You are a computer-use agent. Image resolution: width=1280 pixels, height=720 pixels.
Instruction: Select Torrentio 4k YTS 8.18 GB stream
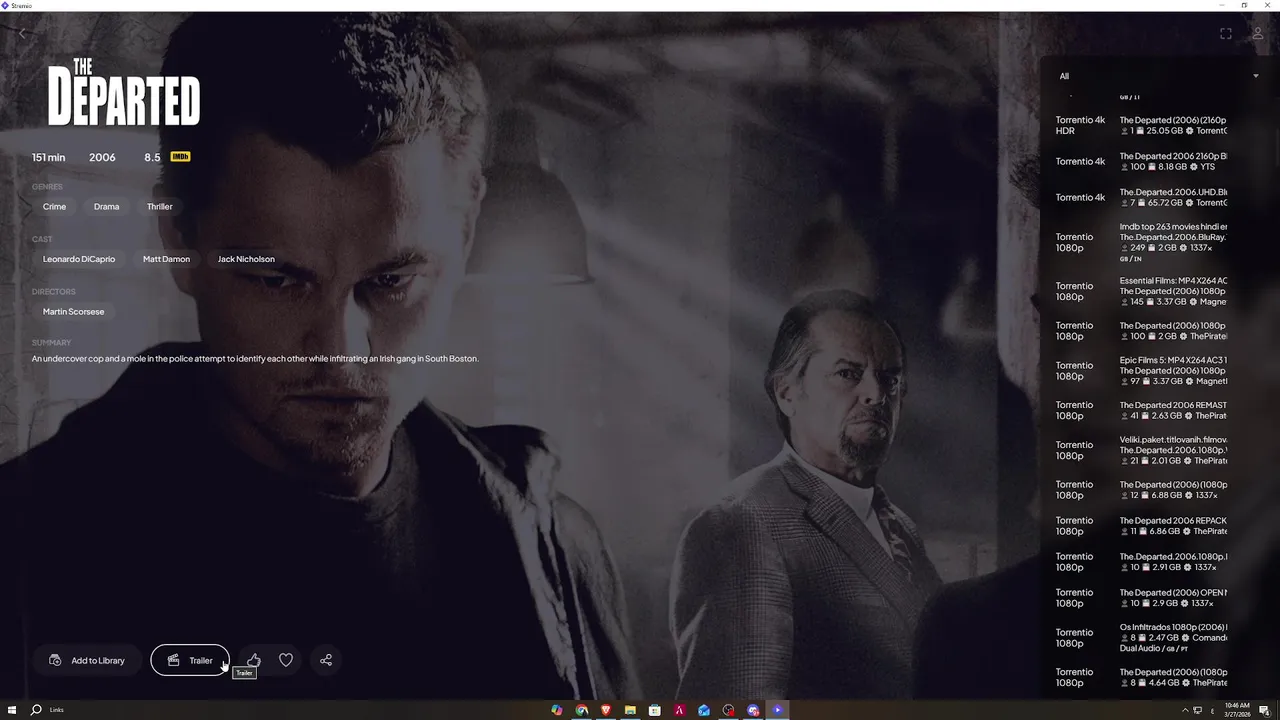point(1142,161)
